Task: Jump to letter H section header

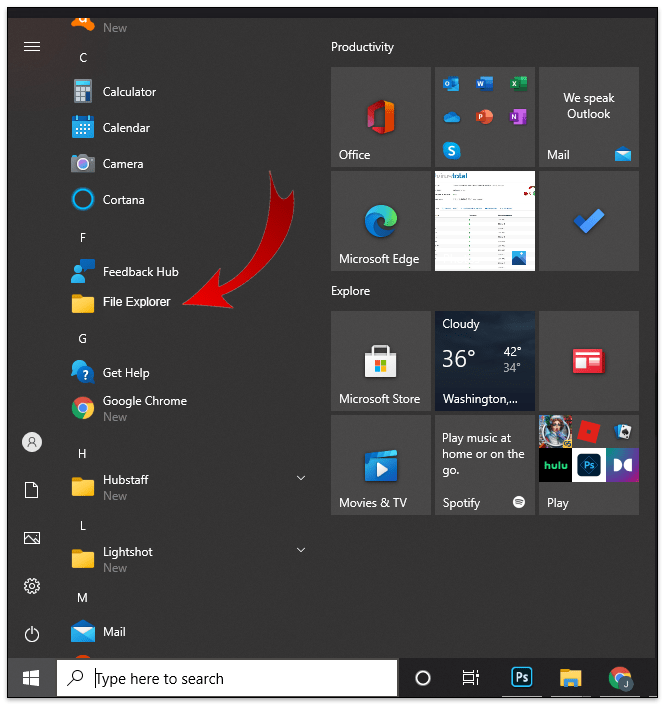Action: (82, 454)
